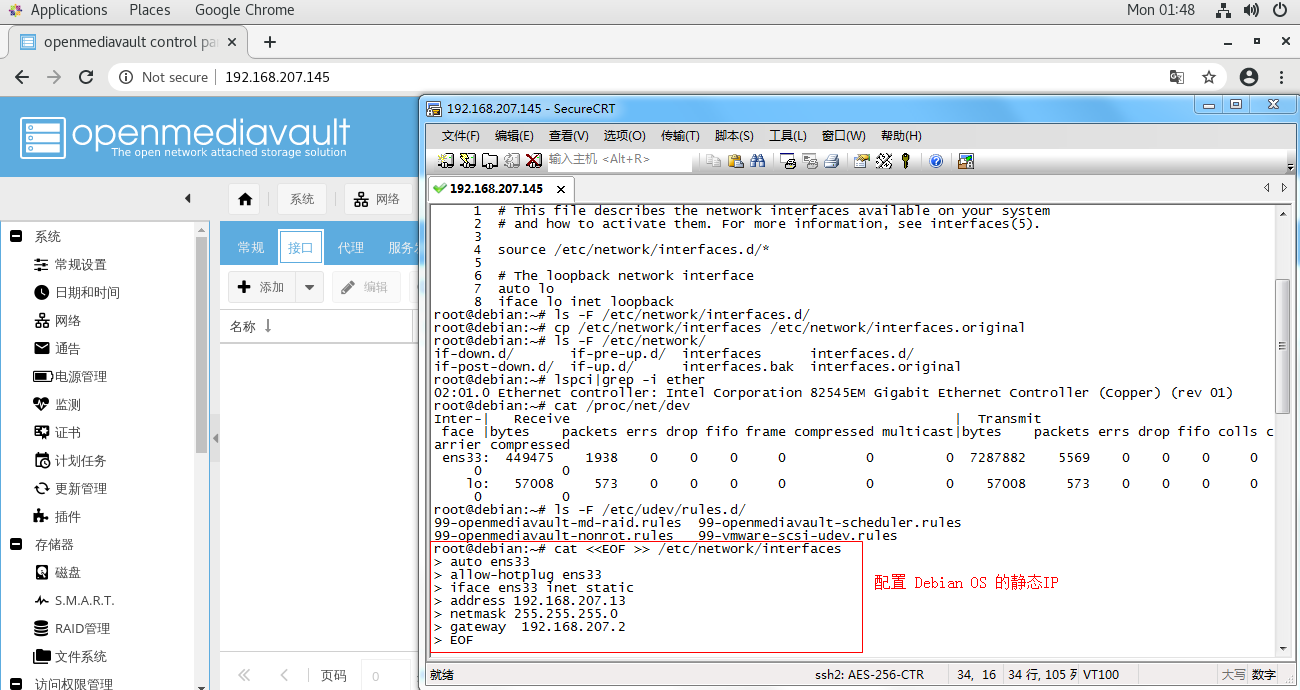Image resolution: width=1300 pixels, height=690 pixels.
Task: Collapse the 存储器 tree section
Action: click(16, 544)
